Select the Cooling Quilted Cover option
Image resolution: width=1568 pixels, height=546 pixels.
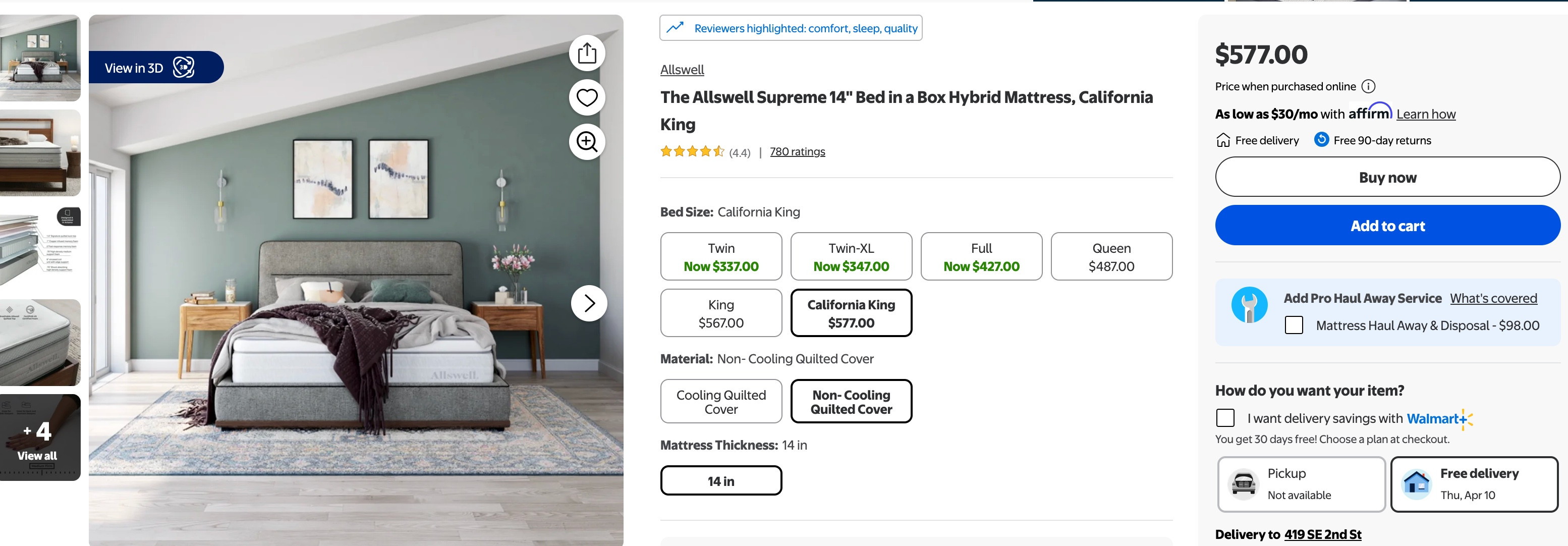click(x=721, y=402)
